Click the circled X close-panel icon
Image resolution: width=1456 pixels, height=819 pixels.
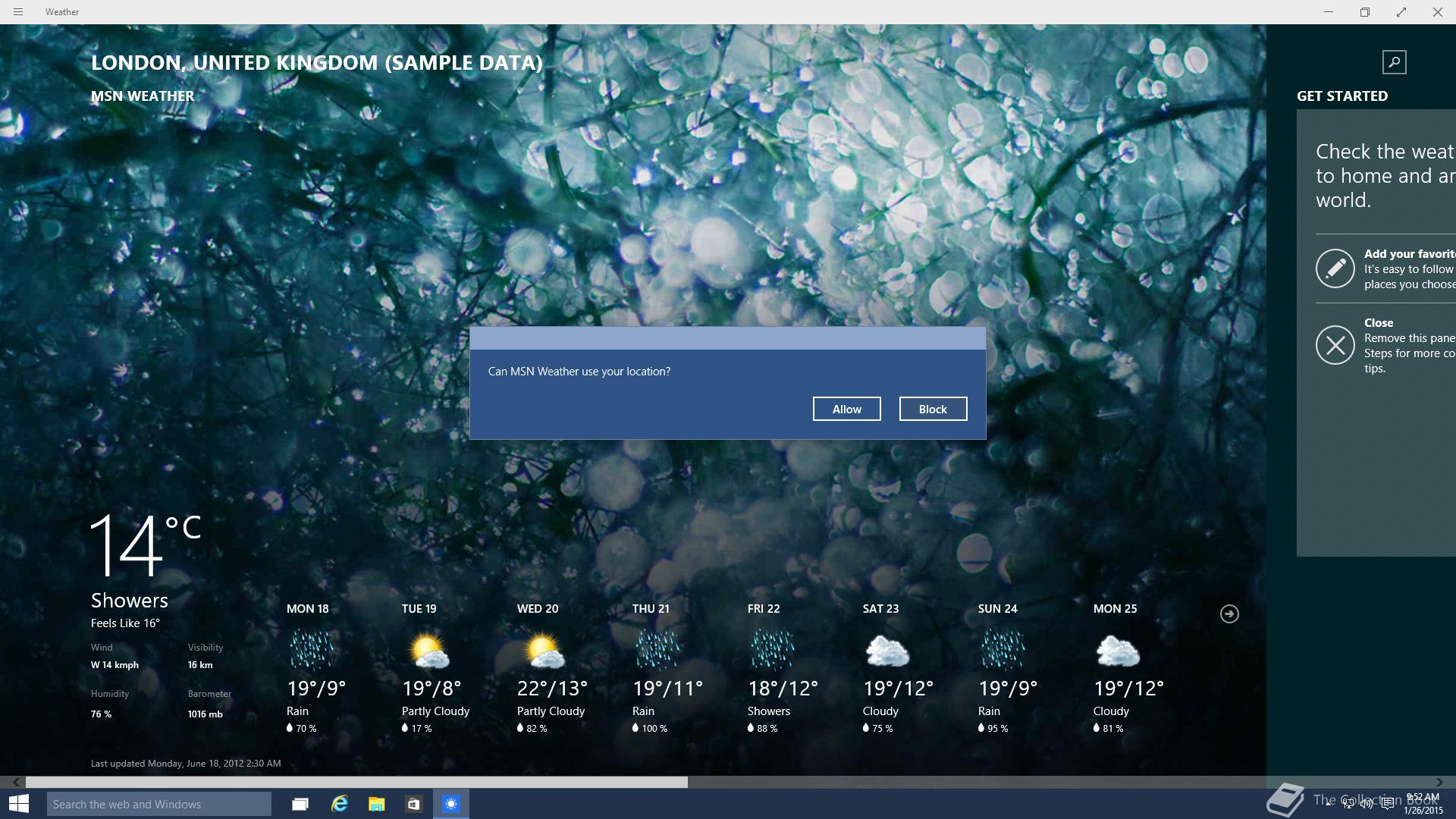[1335, 345]
